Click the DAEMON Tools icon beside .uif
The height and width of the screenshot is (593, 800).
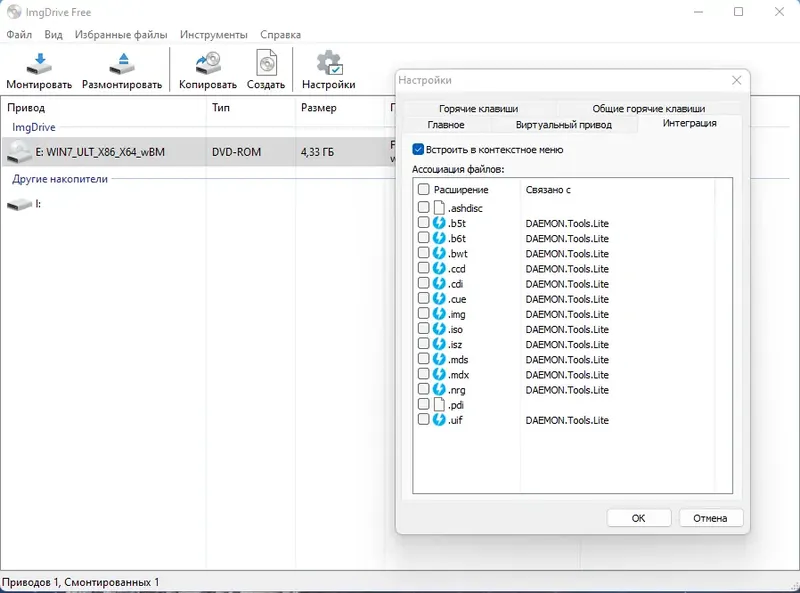coord(439,419)
